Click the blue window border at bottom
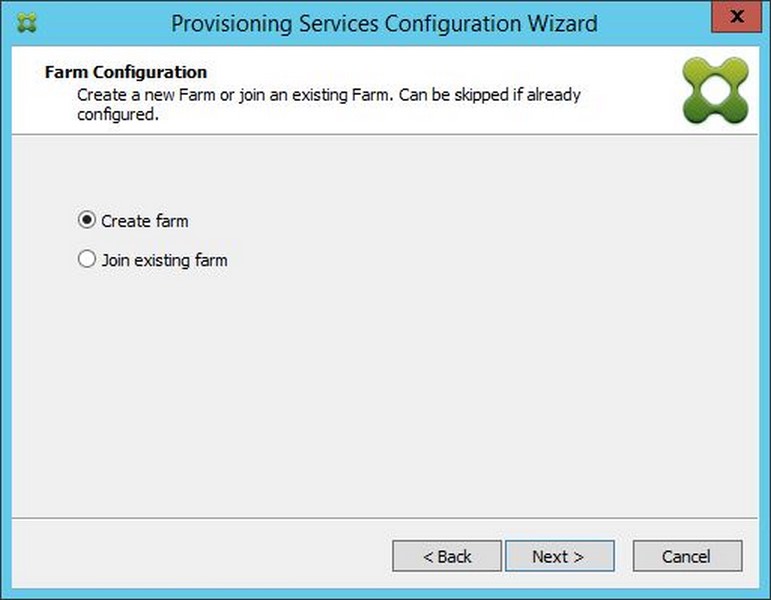 pyautogui.click(x=386, y=594)
